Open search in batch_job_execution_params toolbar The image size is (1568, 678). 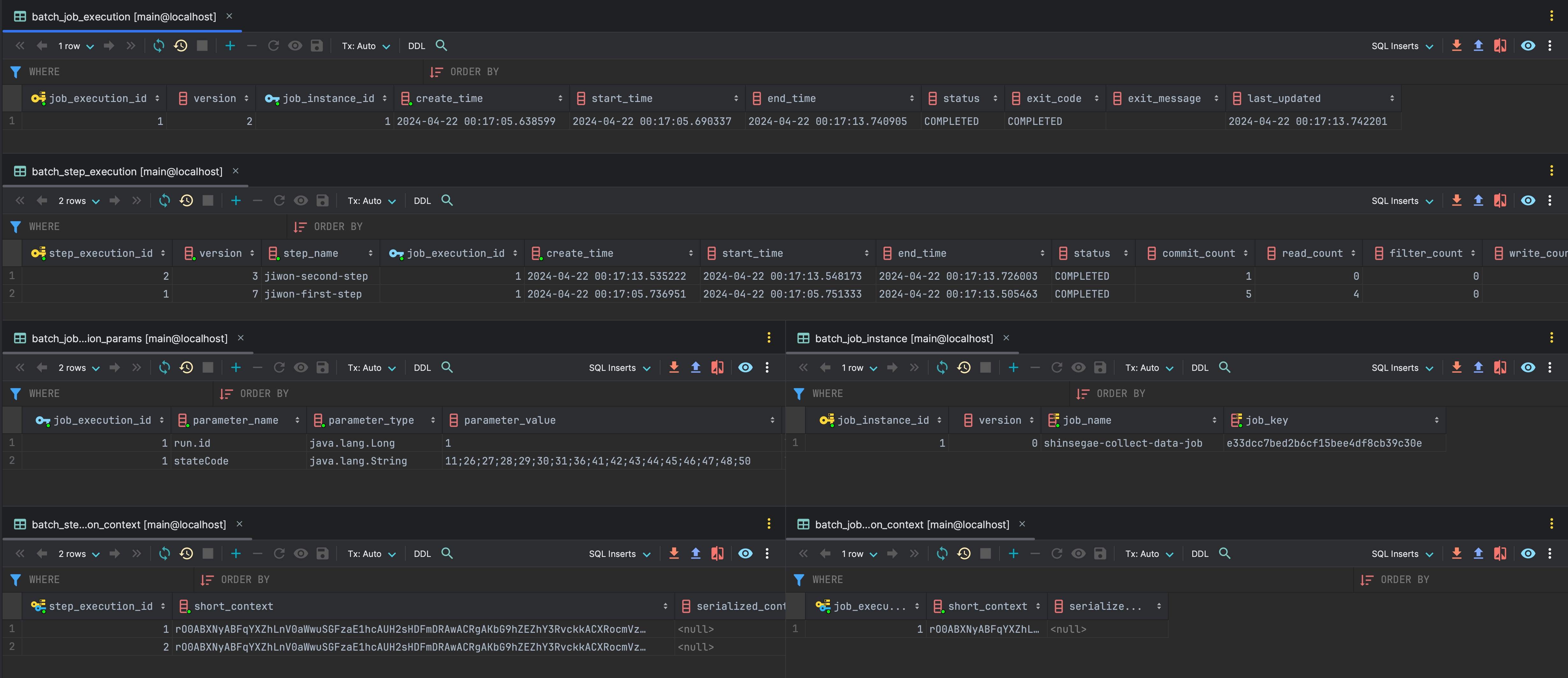(447, 367)
